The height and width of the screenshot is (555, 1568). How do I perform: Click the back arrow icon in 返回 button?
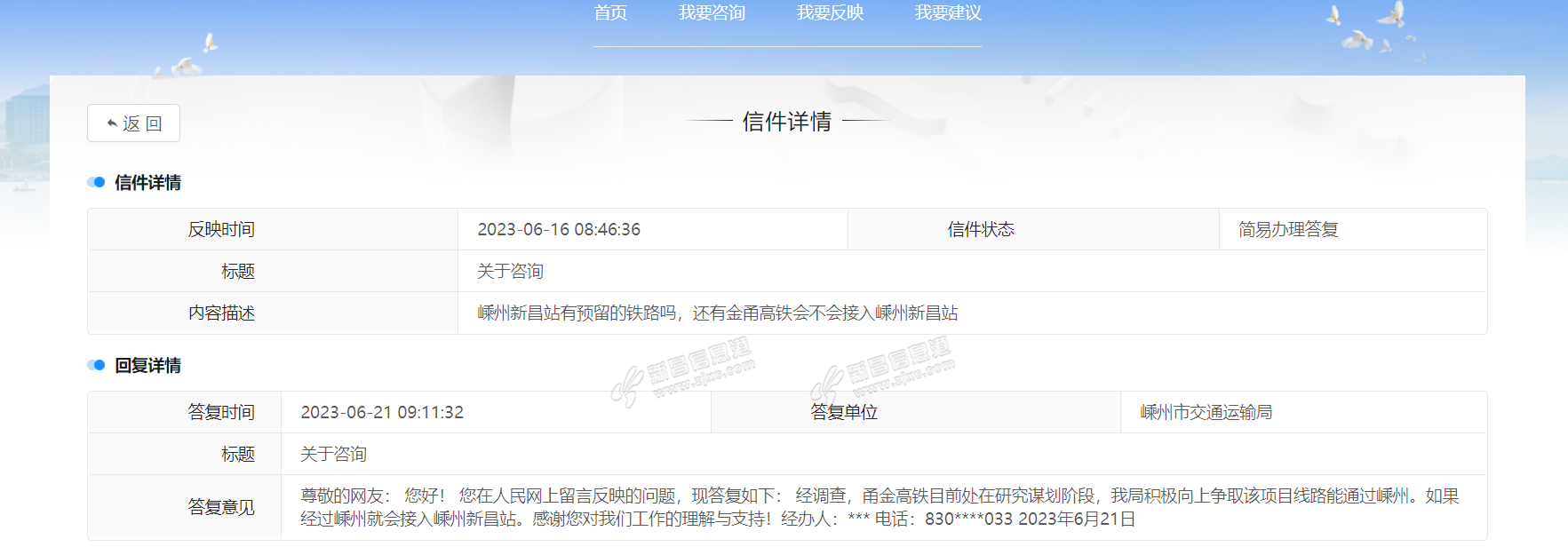(112, 123)
